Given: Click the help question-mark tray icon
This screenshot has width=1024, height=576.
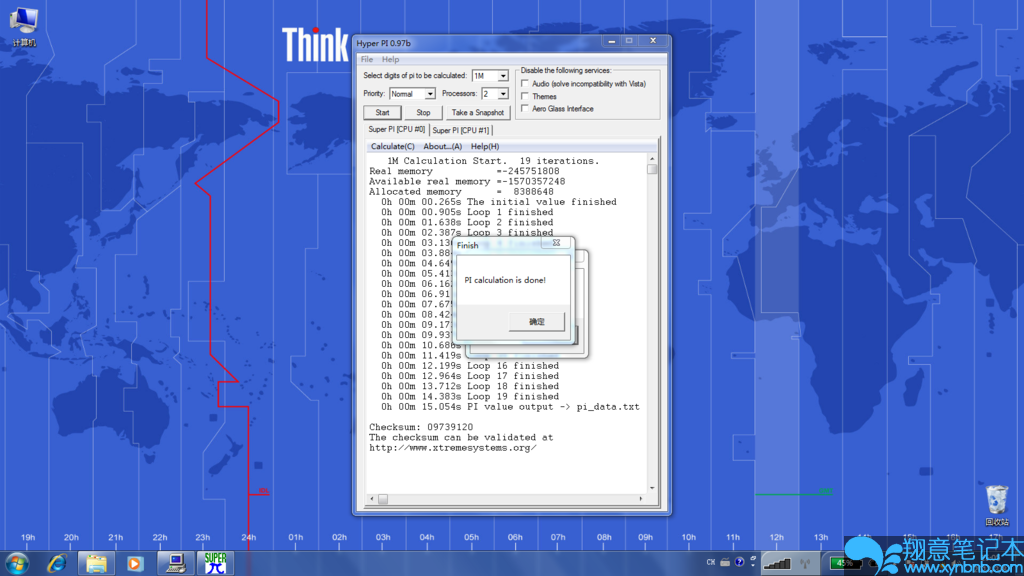Looking at the screenshot, I should [x=739, y=562].
